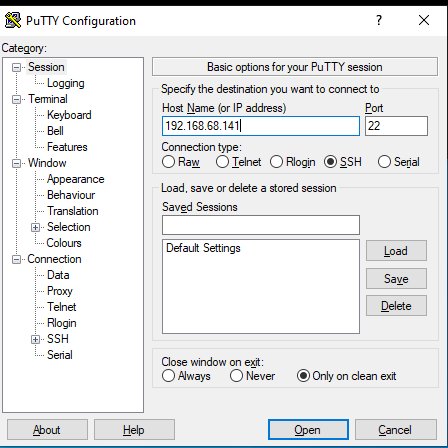This screenshot has width=448, height=448.
Task: Collapse the Connection tree node
Action: click(16, 259)
